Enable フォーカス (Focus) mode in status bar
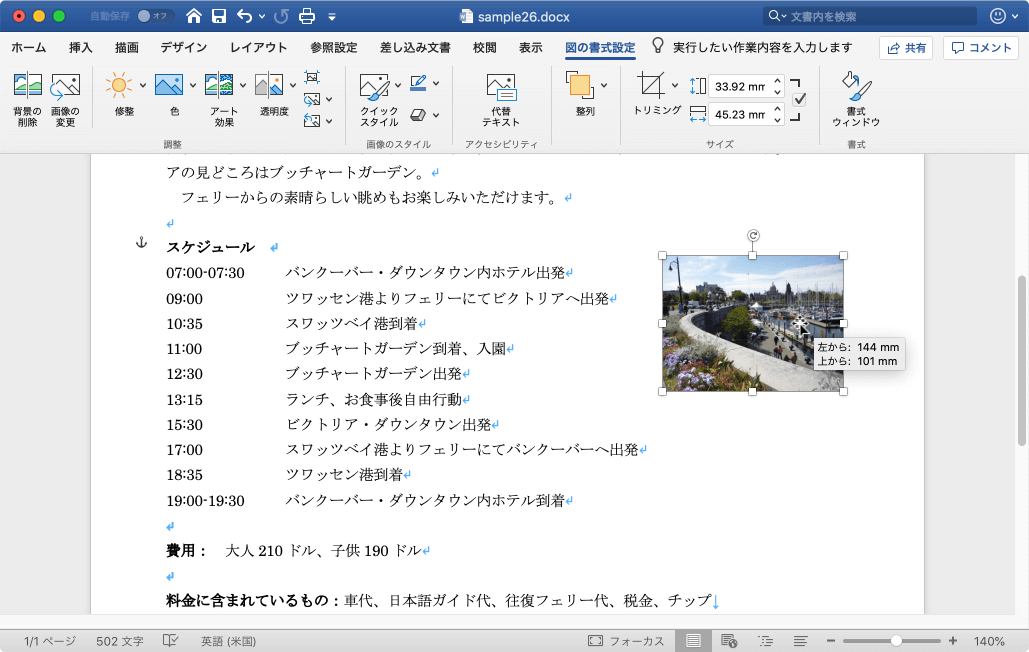1029x652 pixels. point(626,641)
